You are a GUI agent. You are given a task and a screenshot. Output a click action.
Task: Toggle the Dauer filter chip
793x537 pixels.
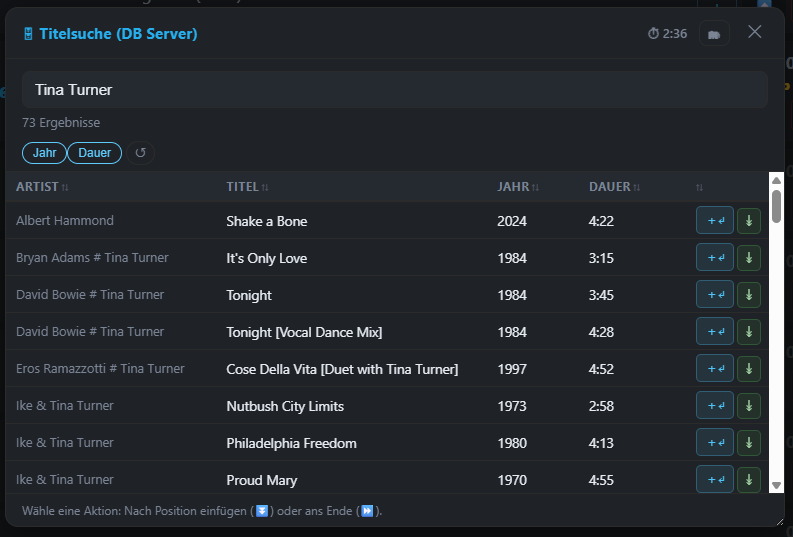94,153
